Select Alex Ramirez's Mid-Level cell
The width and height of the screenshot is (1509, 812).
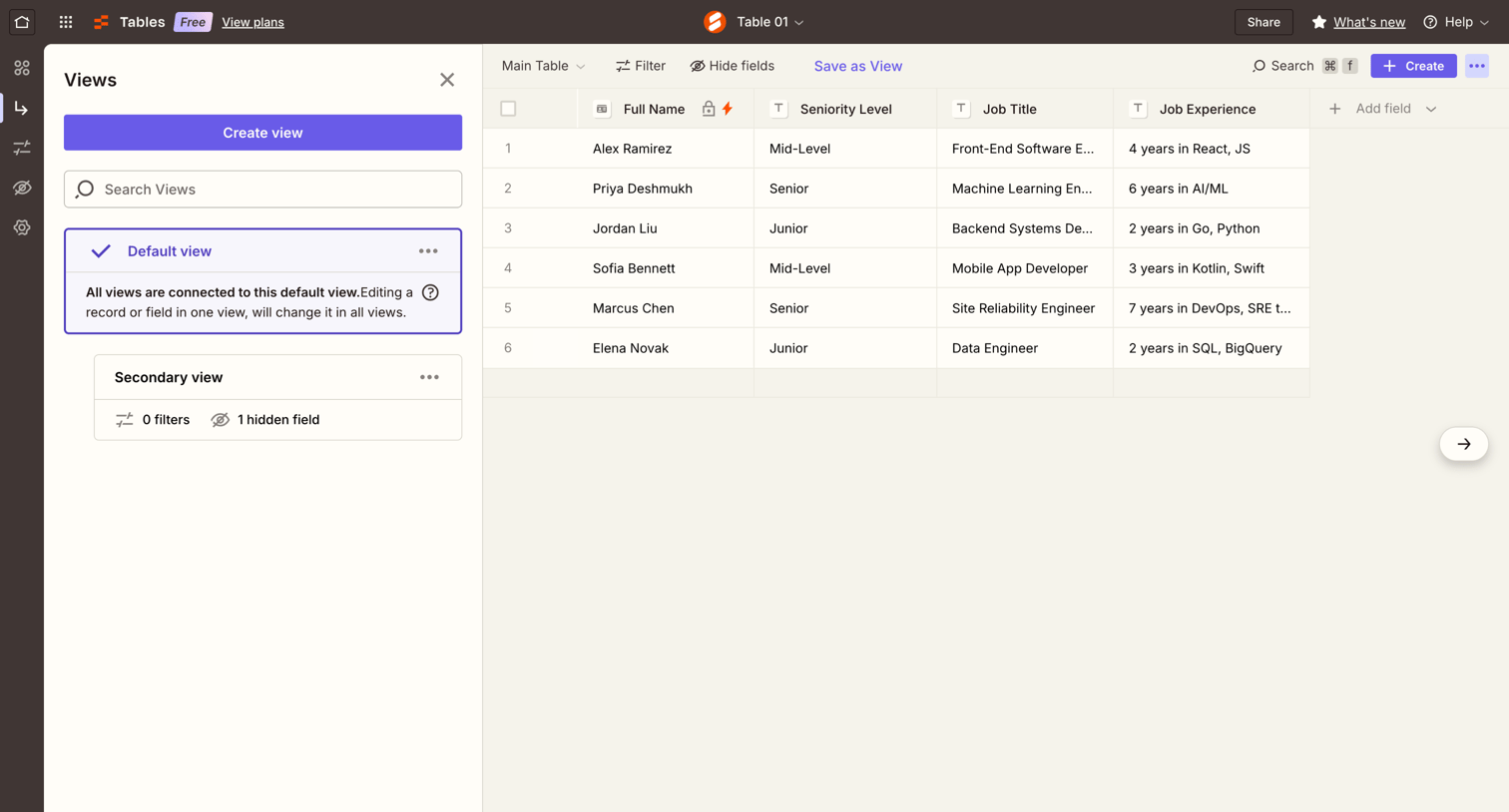[x=845, y=149]
